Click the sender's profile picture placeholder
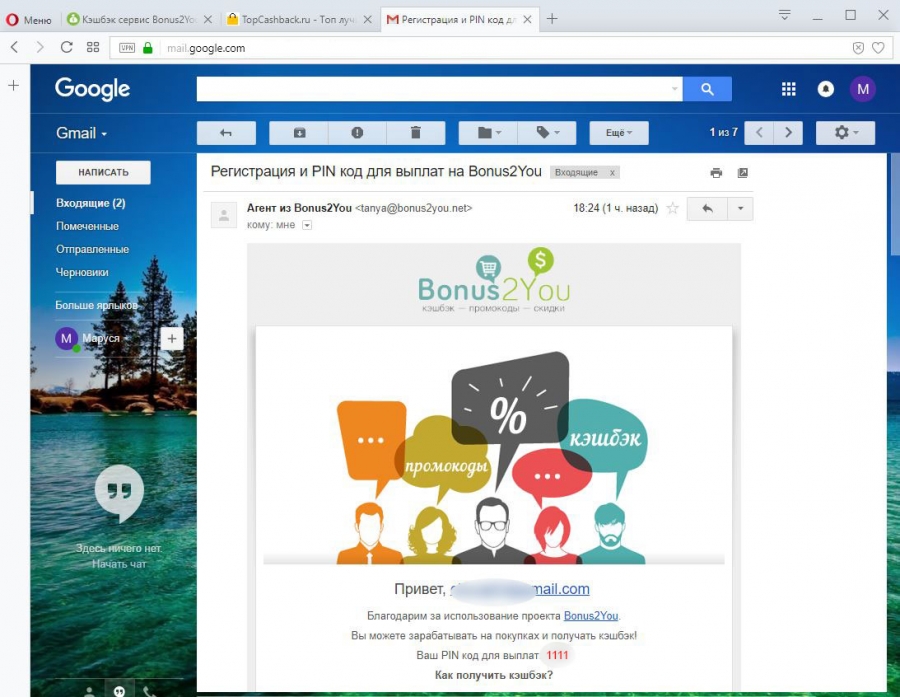 coord(224,215)
